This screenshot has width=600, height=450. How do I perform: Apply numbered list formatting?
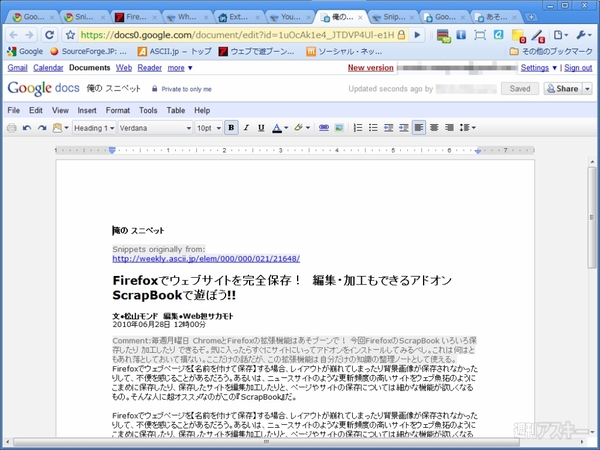coord(358,128)
